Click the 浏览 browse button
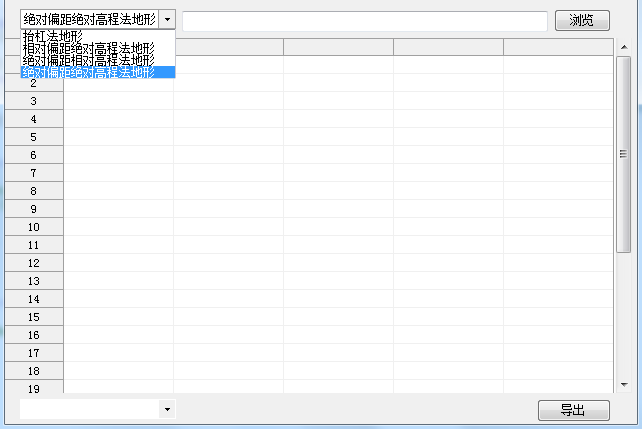Viewport: 642px width, 429px height. (x=582, y=20)
